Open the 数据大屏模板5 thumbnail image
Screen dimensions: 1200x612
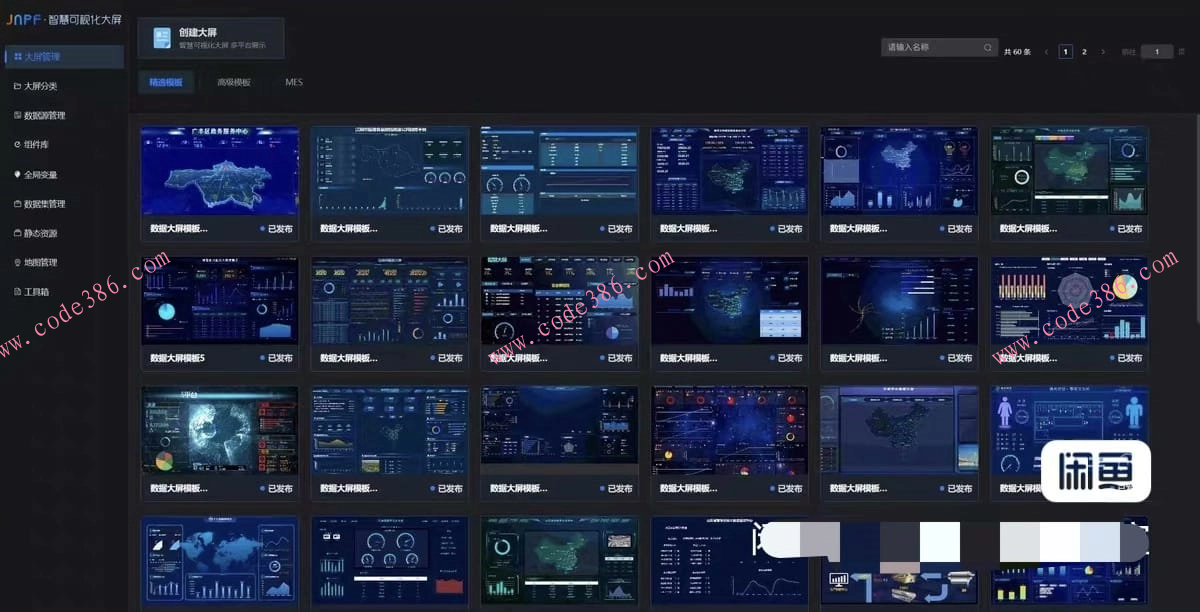(x=219, y=301)
